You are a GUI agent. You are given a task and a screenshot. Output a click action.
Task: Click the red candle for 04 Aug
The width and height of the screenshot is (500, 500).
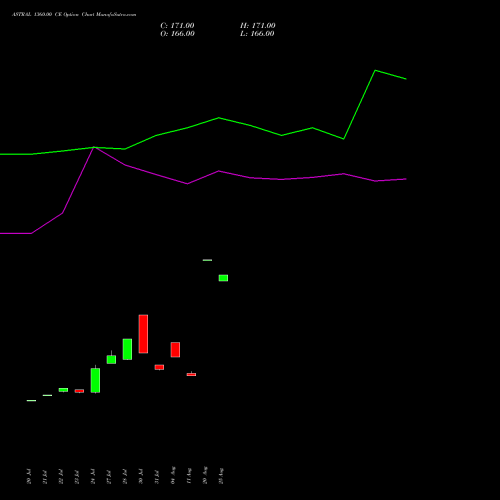[x=175, y=350]
